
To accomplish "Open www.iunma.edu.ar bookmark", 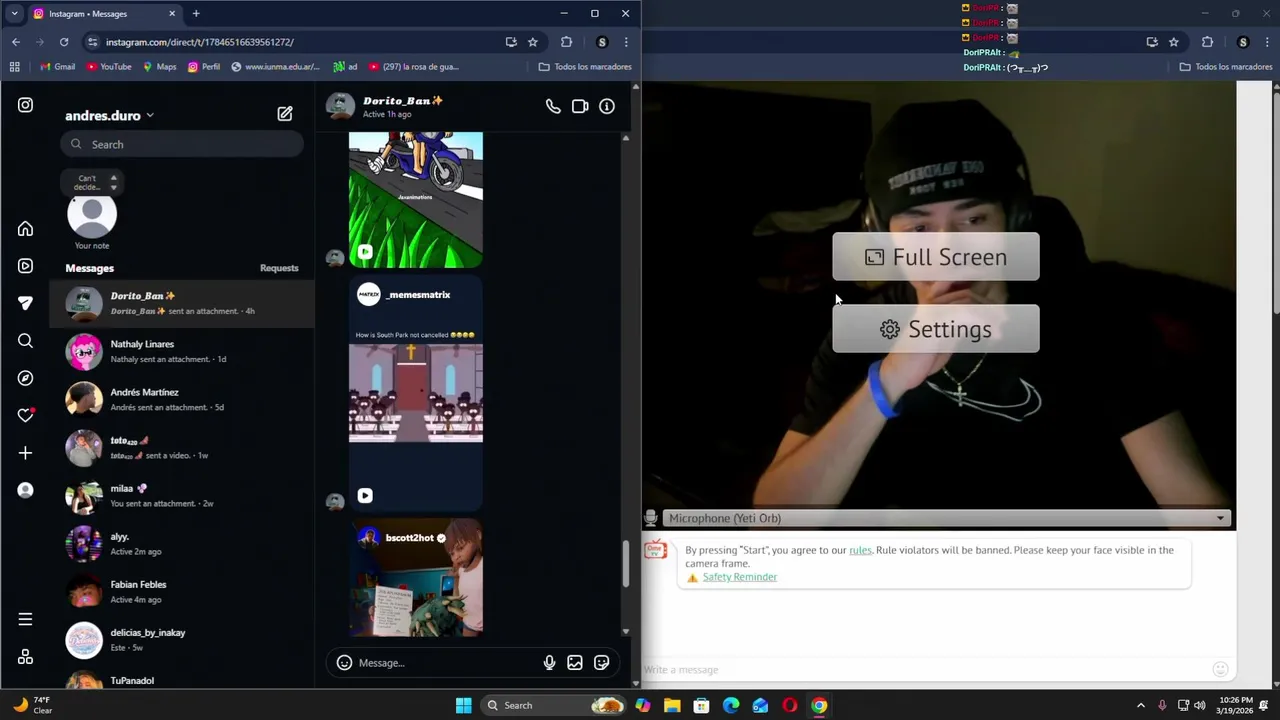I will 275,67.
